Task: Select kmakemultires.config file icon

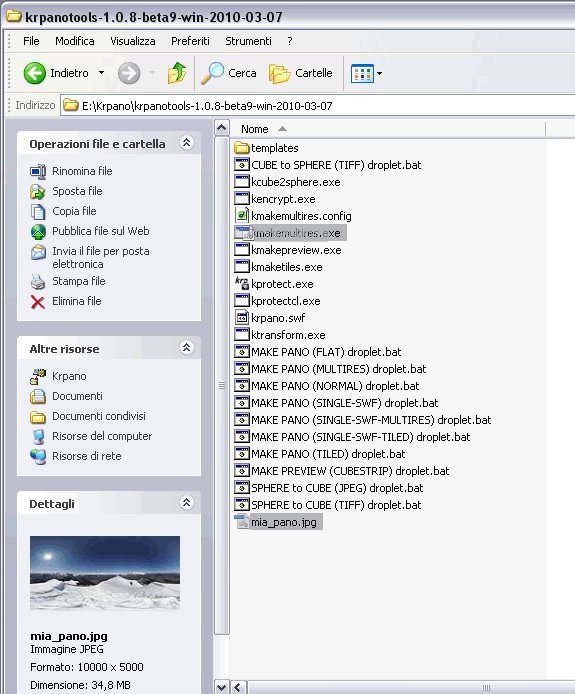Action: (x=242, y=216)
